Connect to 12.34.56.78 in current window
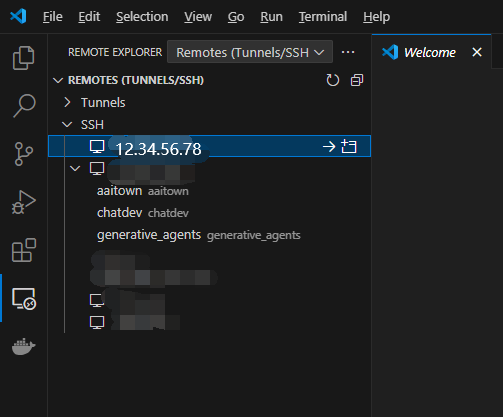503x417 pixels. click(329, 146)
